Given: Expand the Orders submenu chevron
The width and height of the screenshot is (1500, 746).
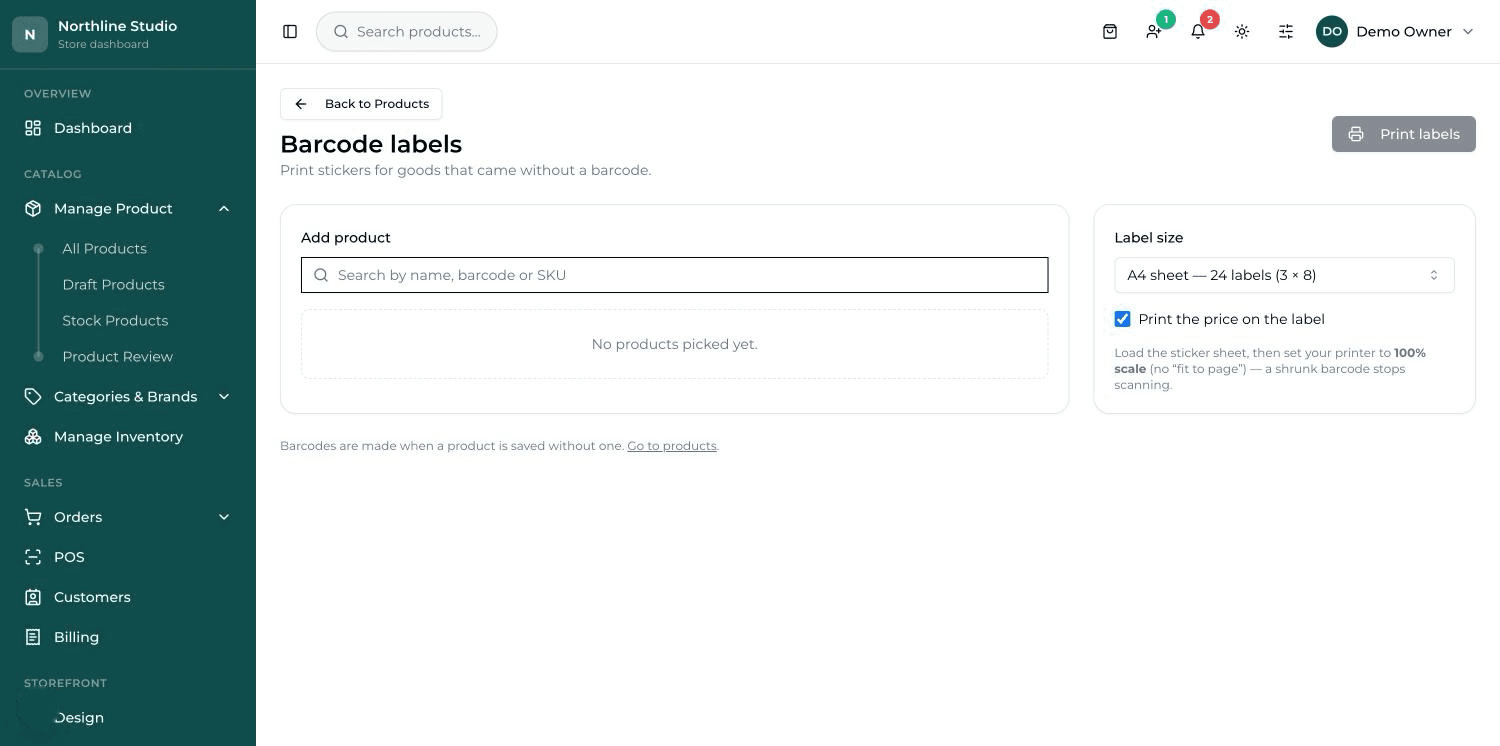Looking at the screenshot, I should pos(224,517).
